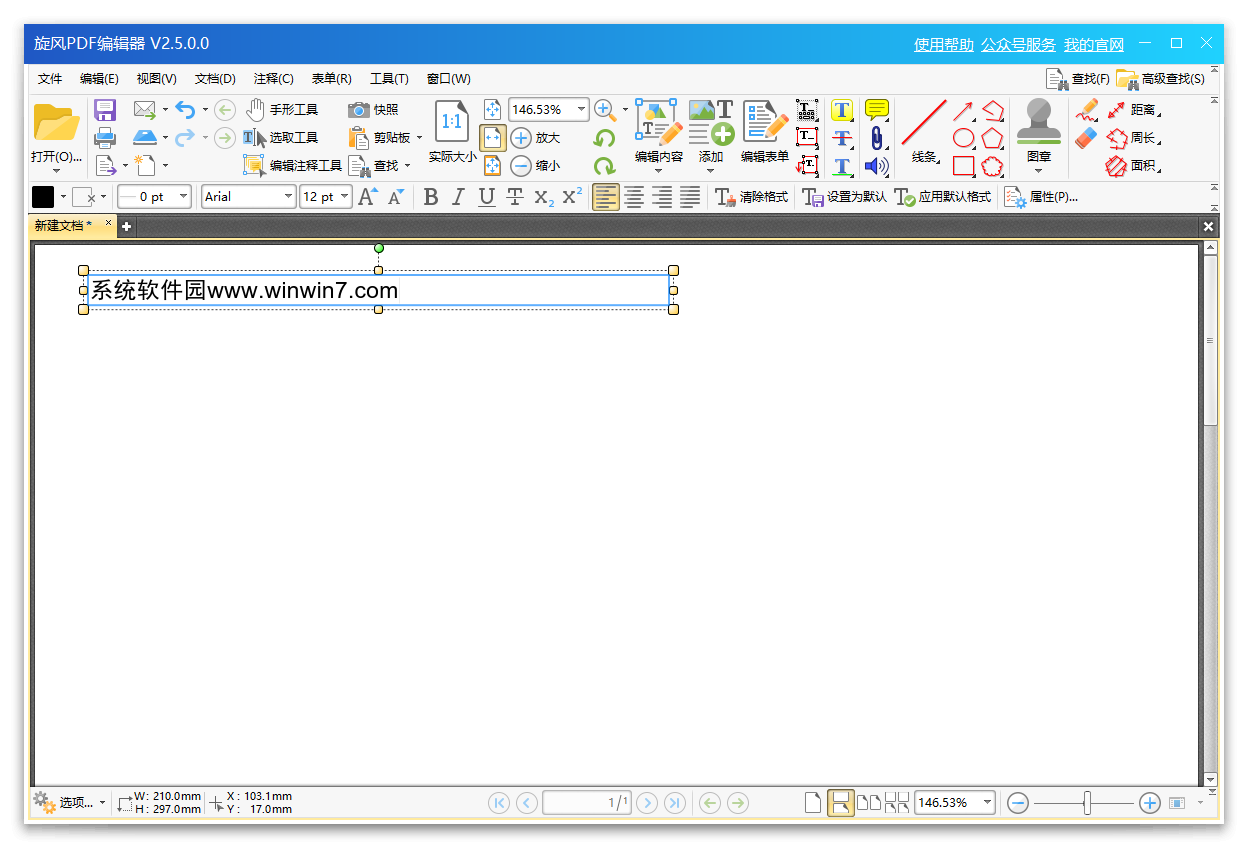Switch to the 新建文档 document tab
This screenshot has height=848, width=1248.
[x=63, y=226]
